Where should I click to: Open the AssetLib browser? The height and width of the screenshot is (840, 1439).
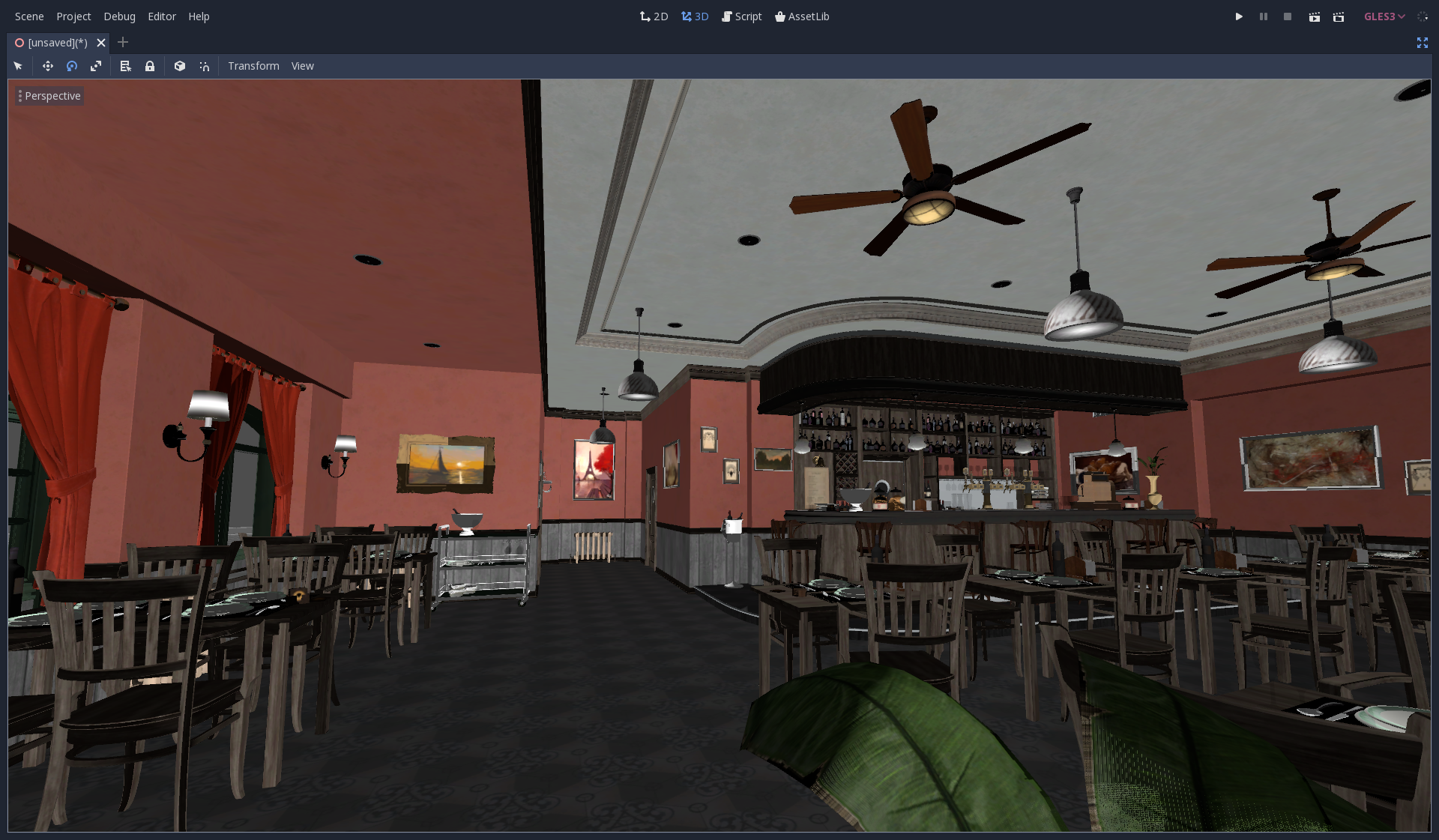(x=801, y=16)
